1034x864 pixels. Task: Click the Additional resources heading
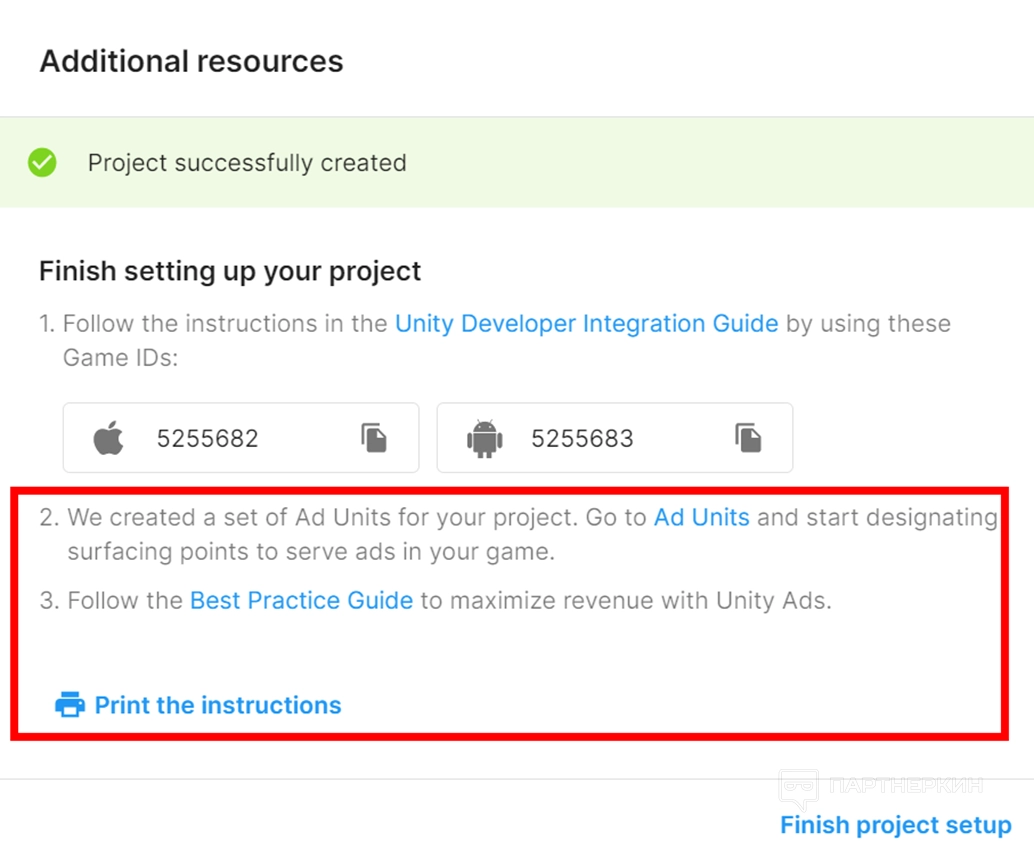tap(191, 61)
